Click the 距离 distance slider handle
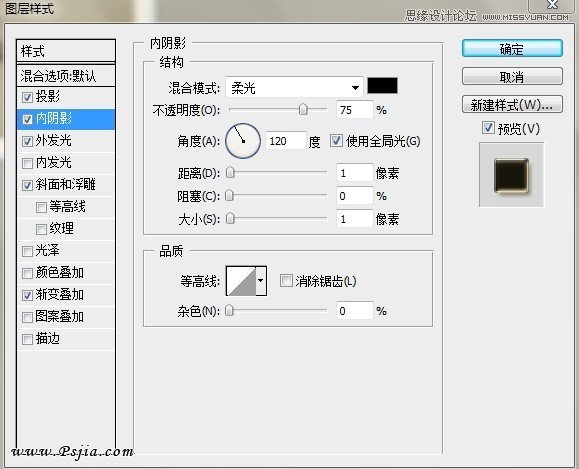Viewport: 579px width, 469px height. click(x=230, y=172)
